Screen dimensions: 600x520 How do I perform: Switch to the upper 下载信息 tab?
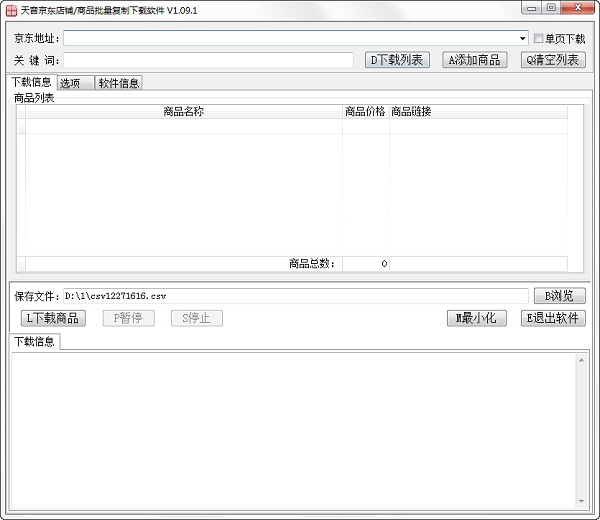pyautogui.click(x=31, y=82)
